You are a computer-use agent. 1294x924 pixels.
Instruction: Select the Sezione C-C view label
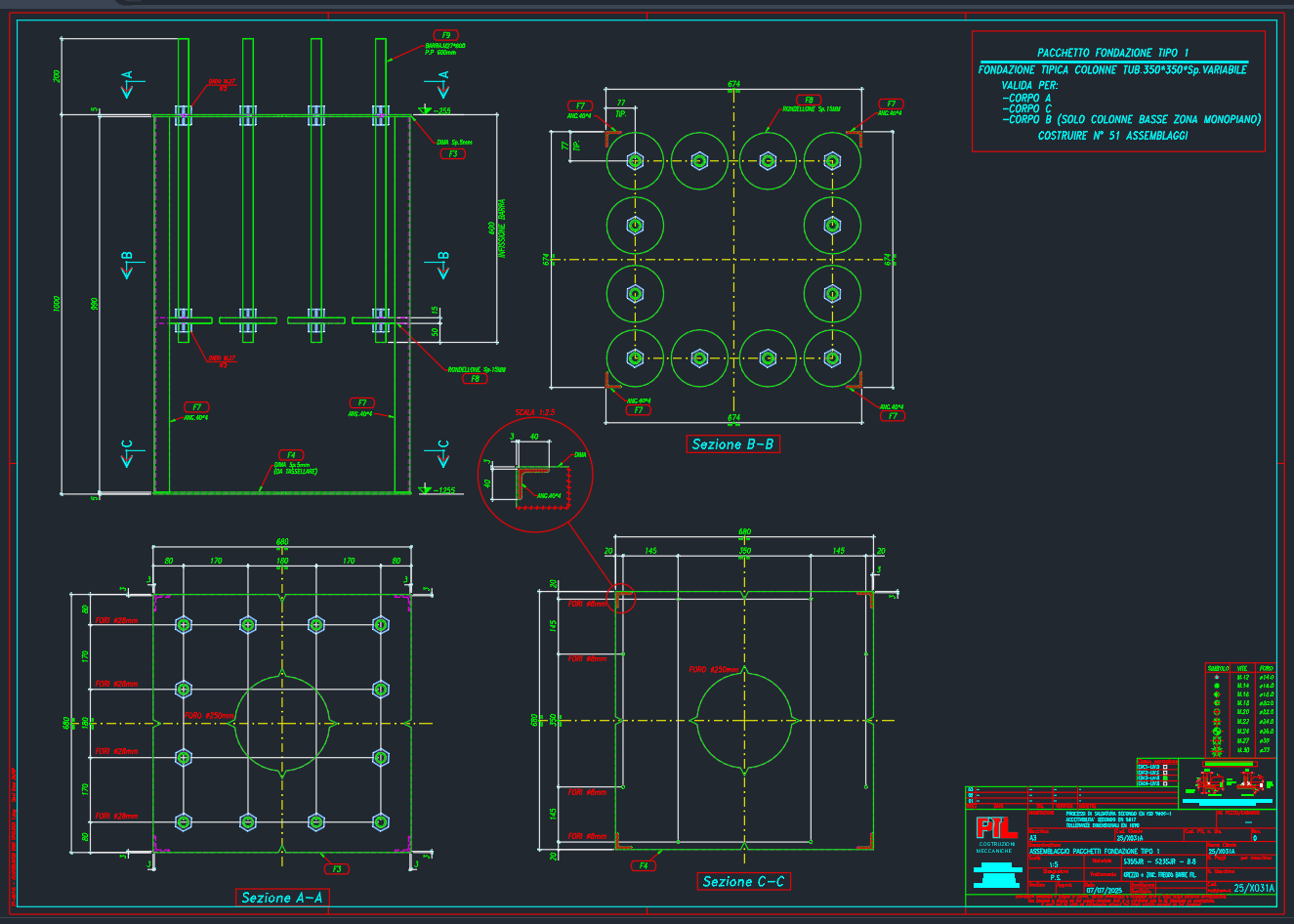click(743, 881)
